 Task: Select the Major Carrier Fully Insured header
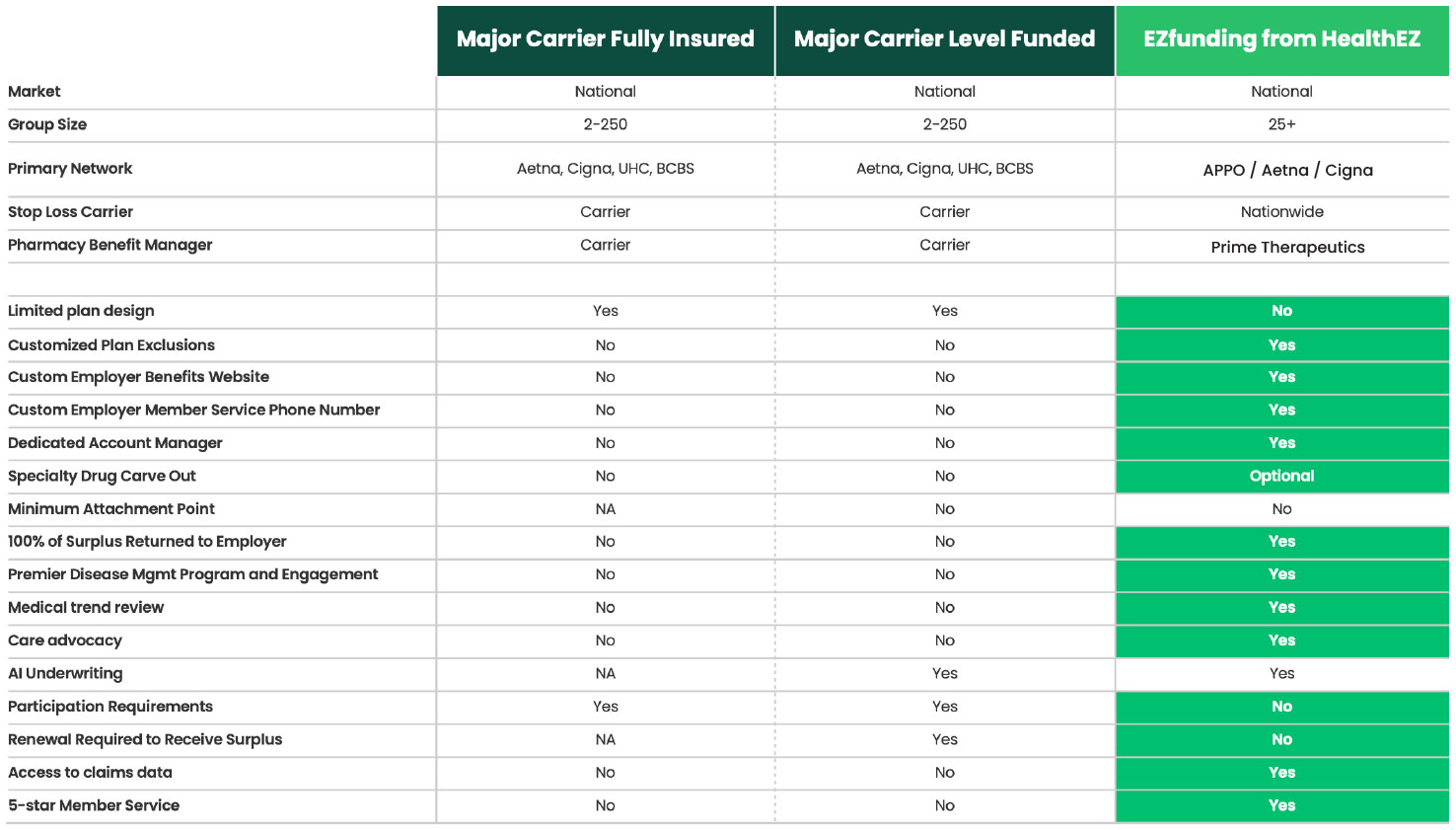pos(605,39)
